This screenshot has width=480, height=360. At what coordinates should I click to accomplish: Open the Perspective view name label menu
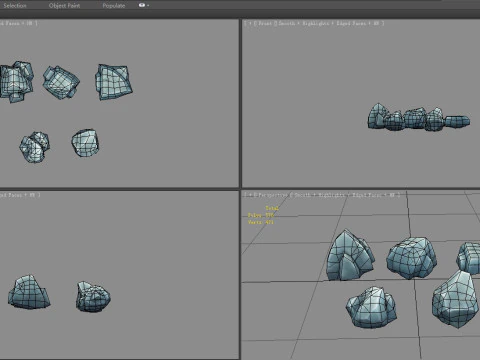click(272, 195)
